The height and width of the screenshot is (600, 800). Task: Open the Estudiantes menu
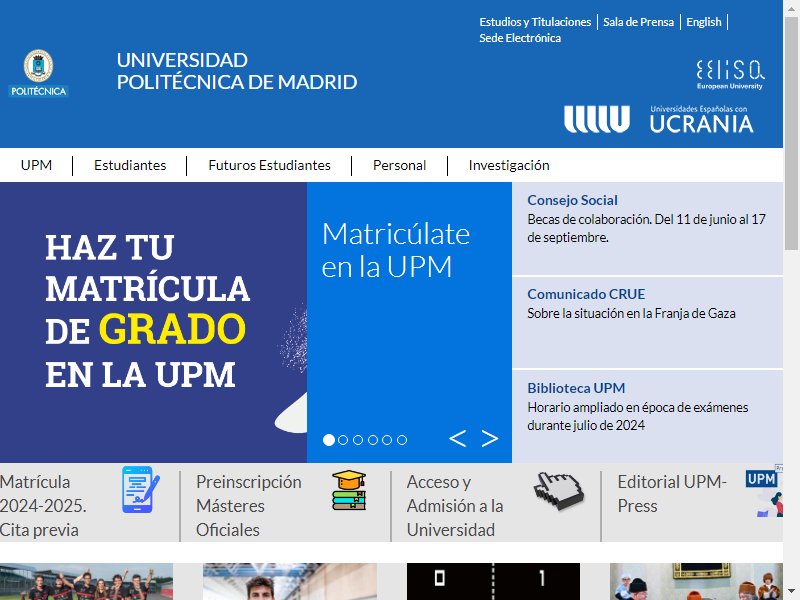pyautogui.click(x=130, y=165)
